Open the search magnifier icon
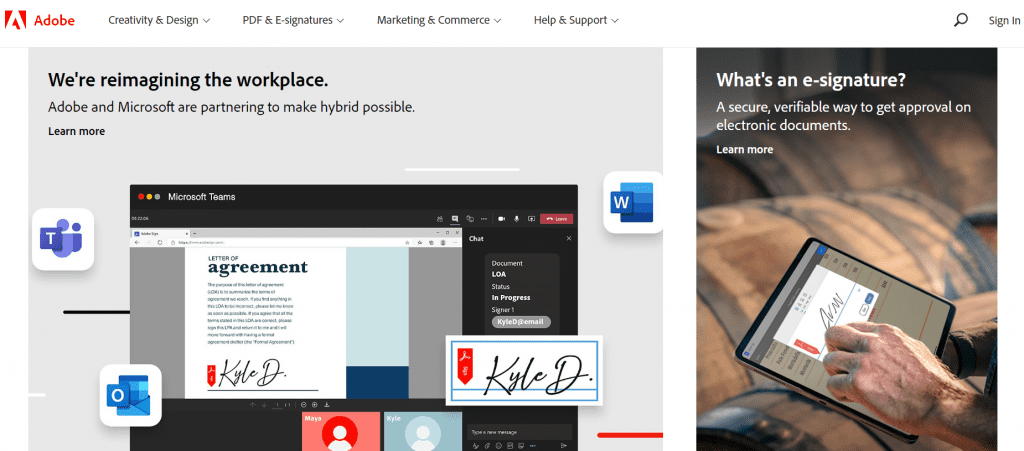This screenshot has height=451, width=1024. (x=961, y=20)
